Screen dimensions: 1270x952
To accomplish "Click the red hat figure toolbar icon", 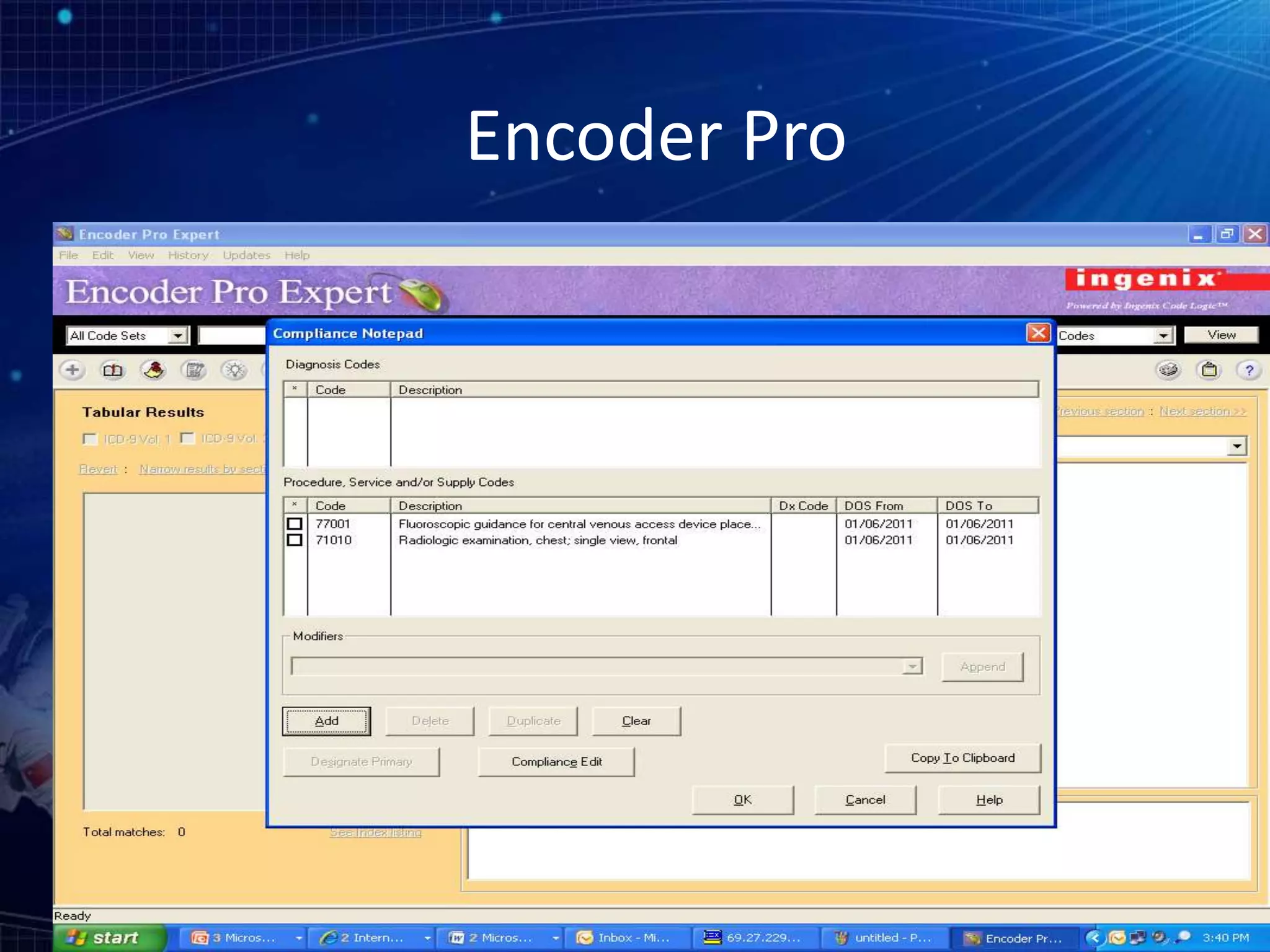I will pos(153,371).
